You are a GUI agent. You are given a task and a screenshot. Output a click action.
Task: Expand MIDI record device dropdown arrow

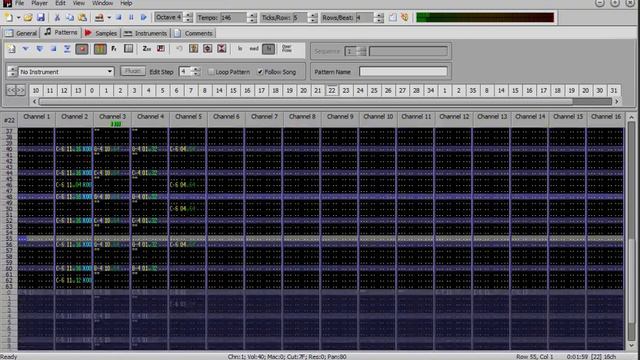109,18
